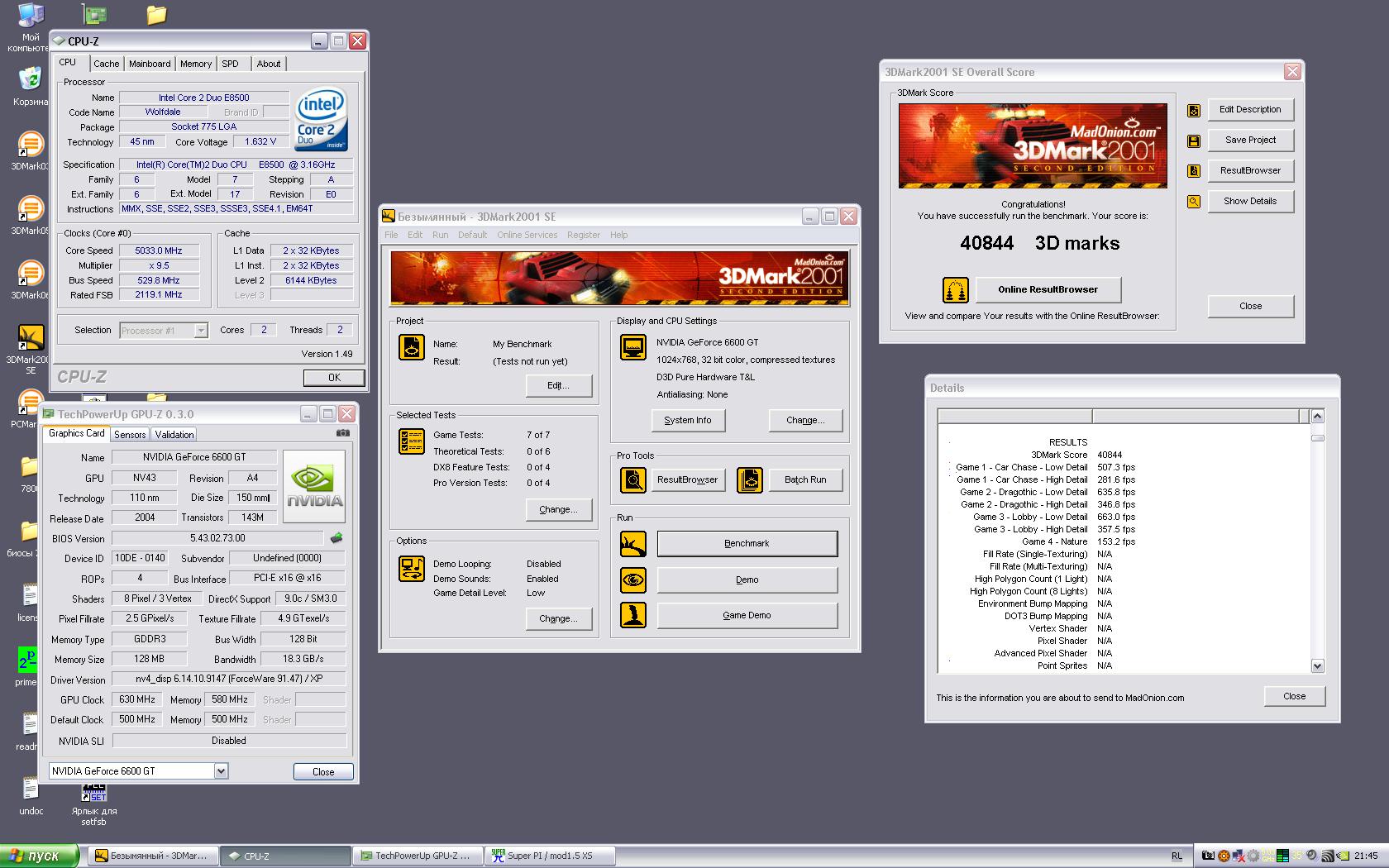Click the Project icon in 3DMark2001
The width and height of the screenshot is (1389, 868).
411,347
